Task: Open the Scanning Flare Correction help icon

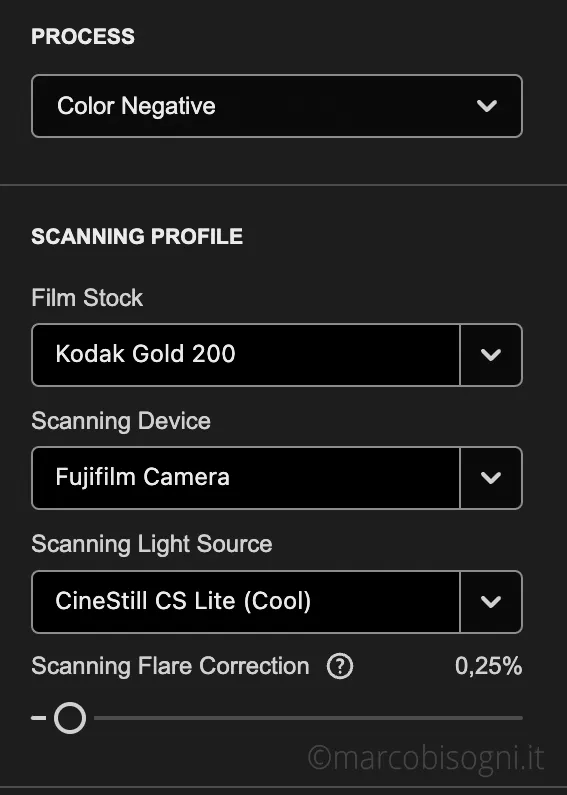Action: [x=340, y=666]
